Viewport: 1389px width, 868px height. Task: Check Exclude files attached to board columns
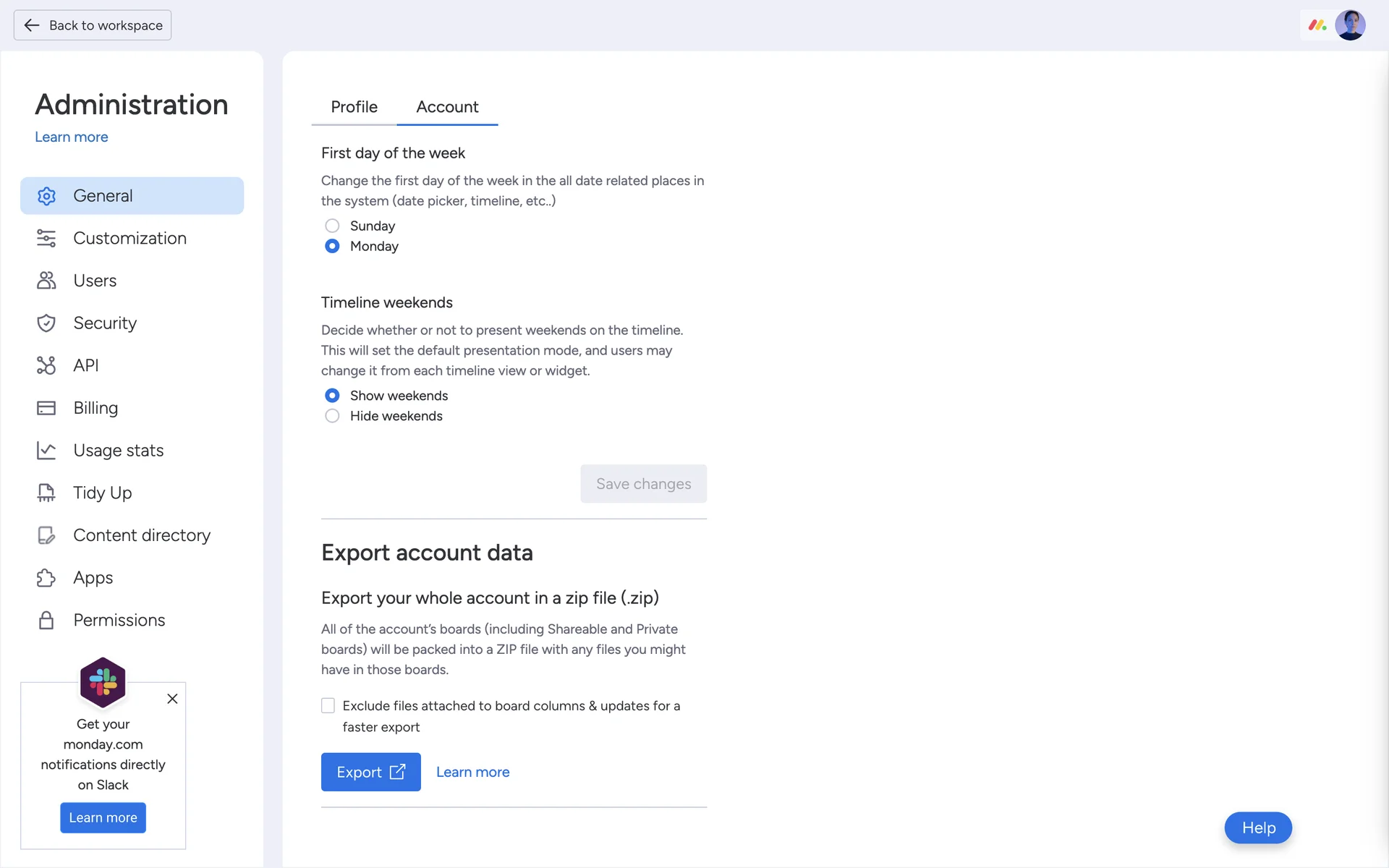pos(328,705)
